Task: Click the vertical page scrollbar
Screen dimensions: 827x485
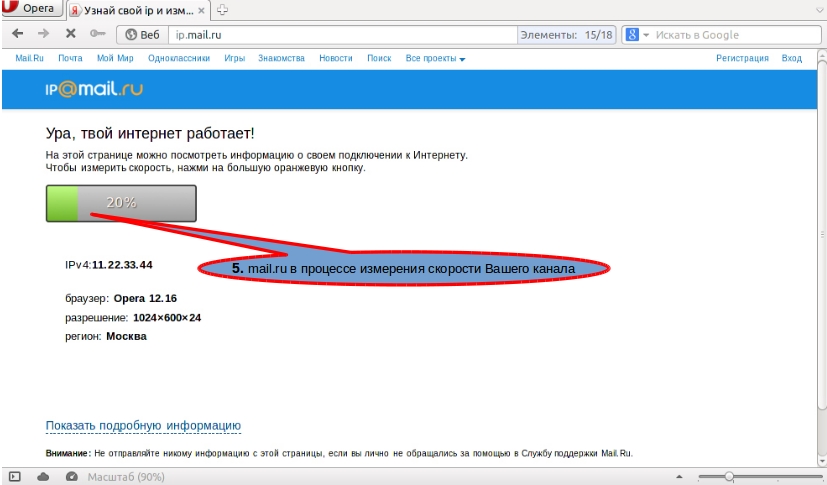Action: pos(822,234)
